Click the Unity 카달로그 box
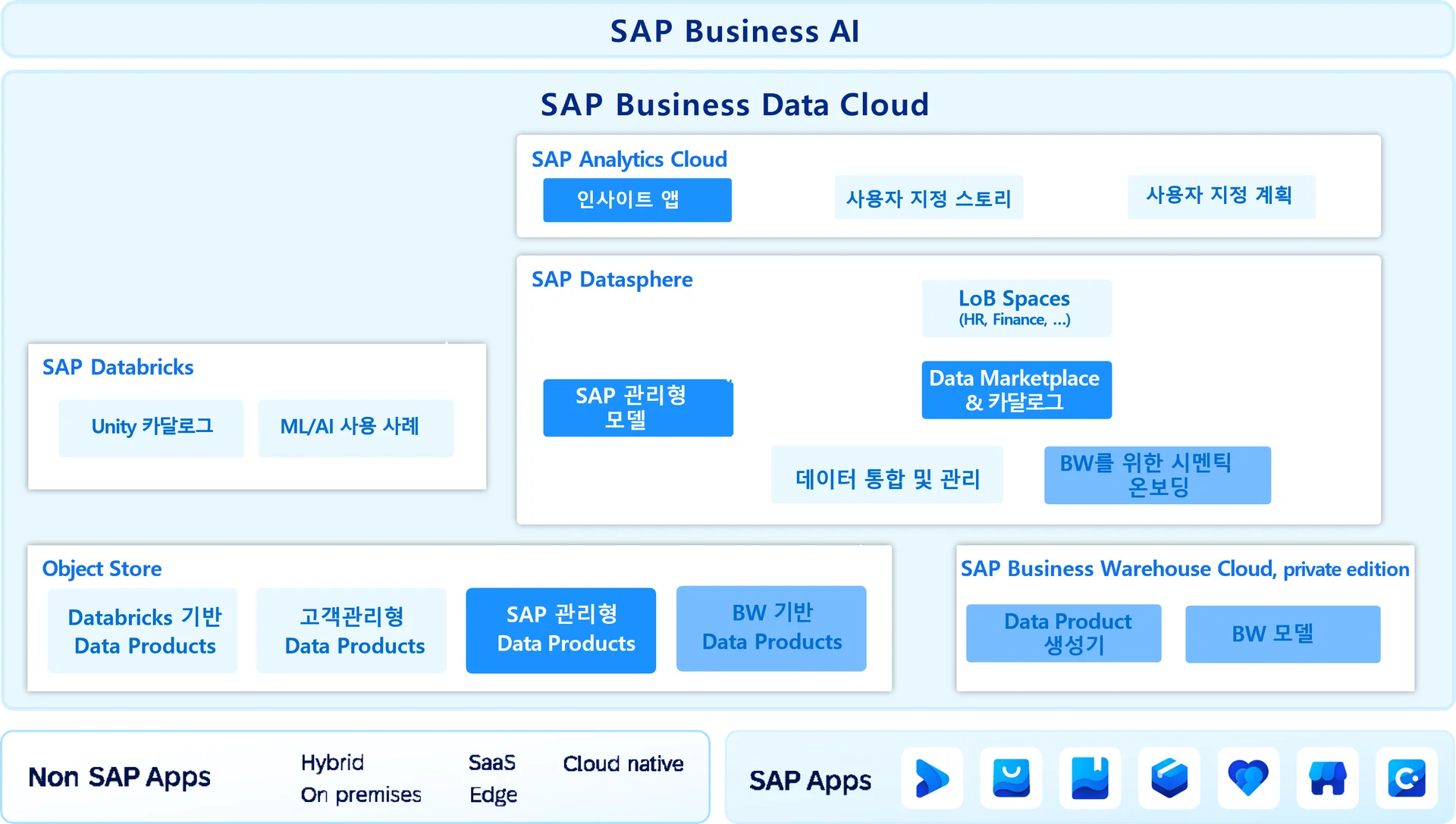Screen dimensions: 1456x824 (x=151, y=428)
